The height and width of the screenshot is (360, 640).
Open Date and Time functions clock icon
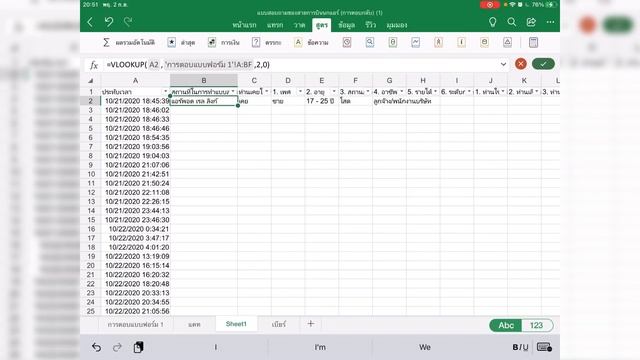coord(347,42)
